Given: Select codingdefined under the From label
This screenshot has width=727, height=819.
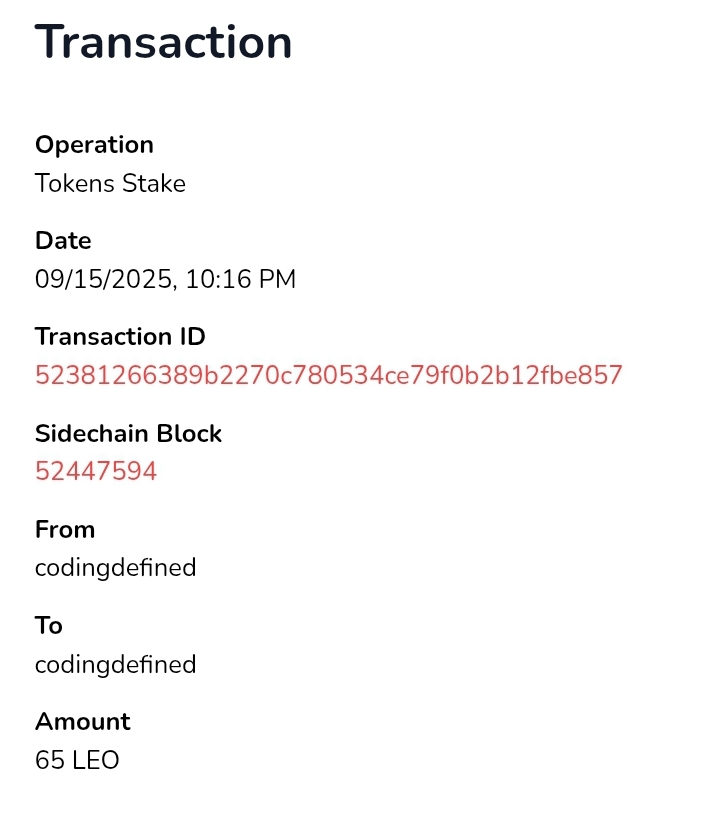Looking at the screenshot, I should coord(115,569).
